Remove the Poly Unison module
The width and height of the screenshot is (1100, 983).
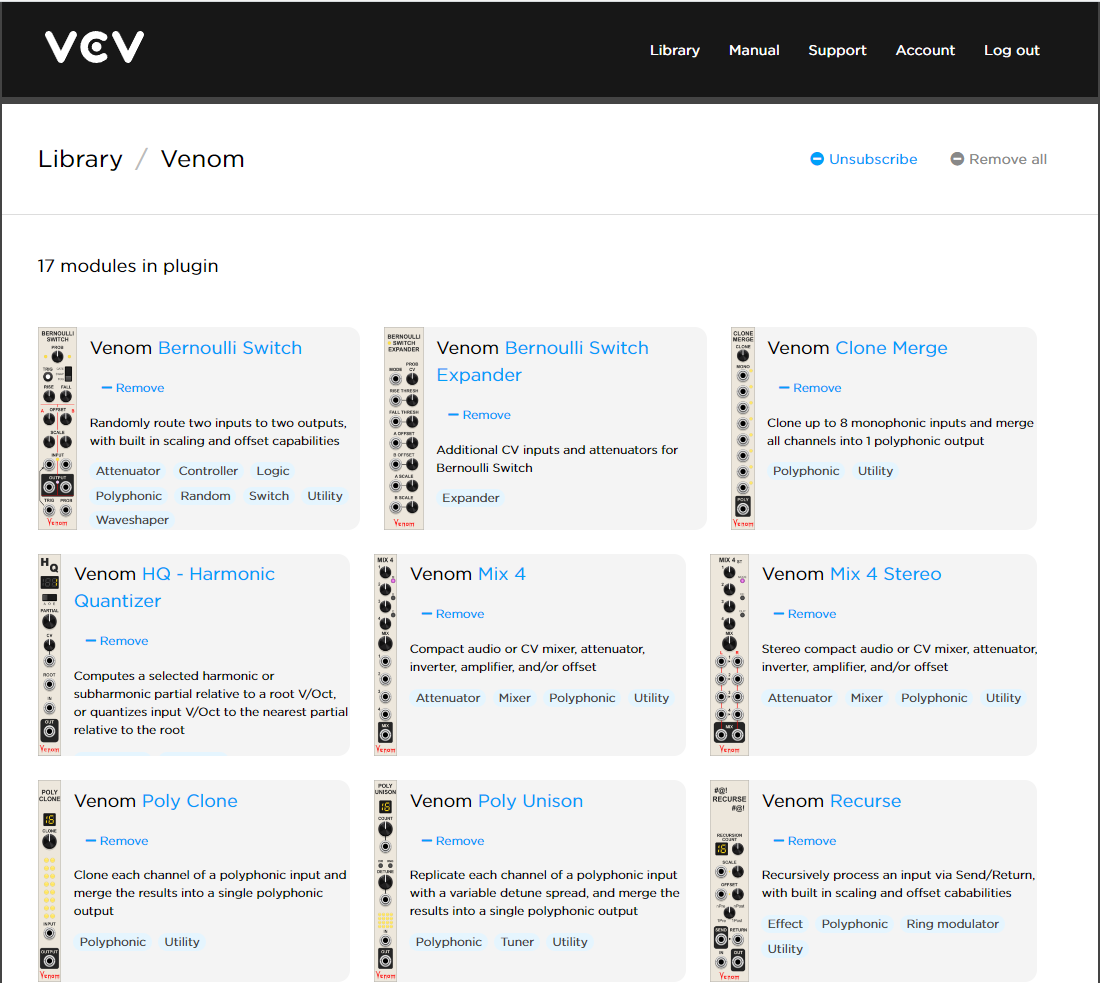tap(452, 841)
